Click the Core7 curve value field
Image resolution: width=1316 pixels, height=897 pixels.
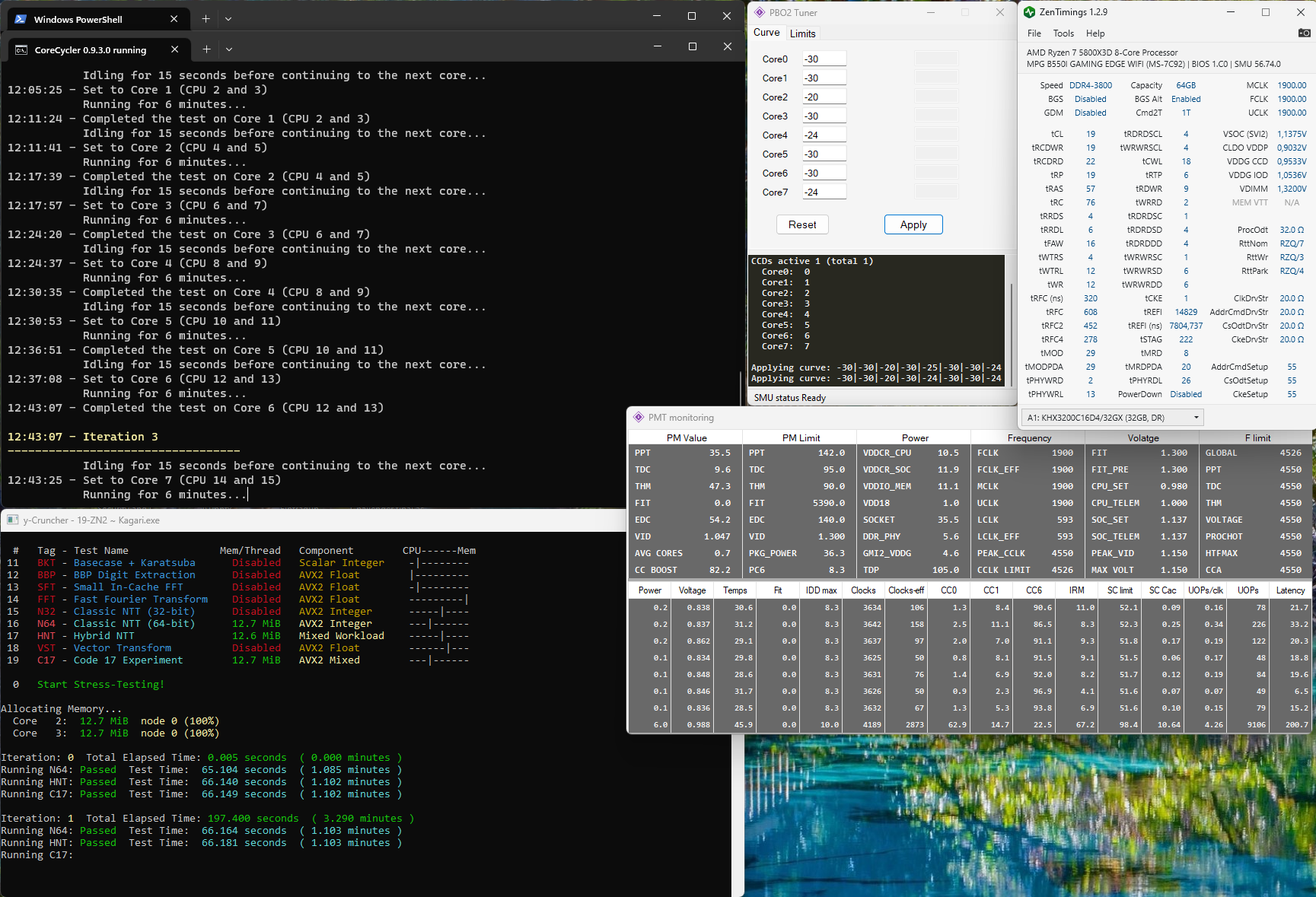coord(824,192)
